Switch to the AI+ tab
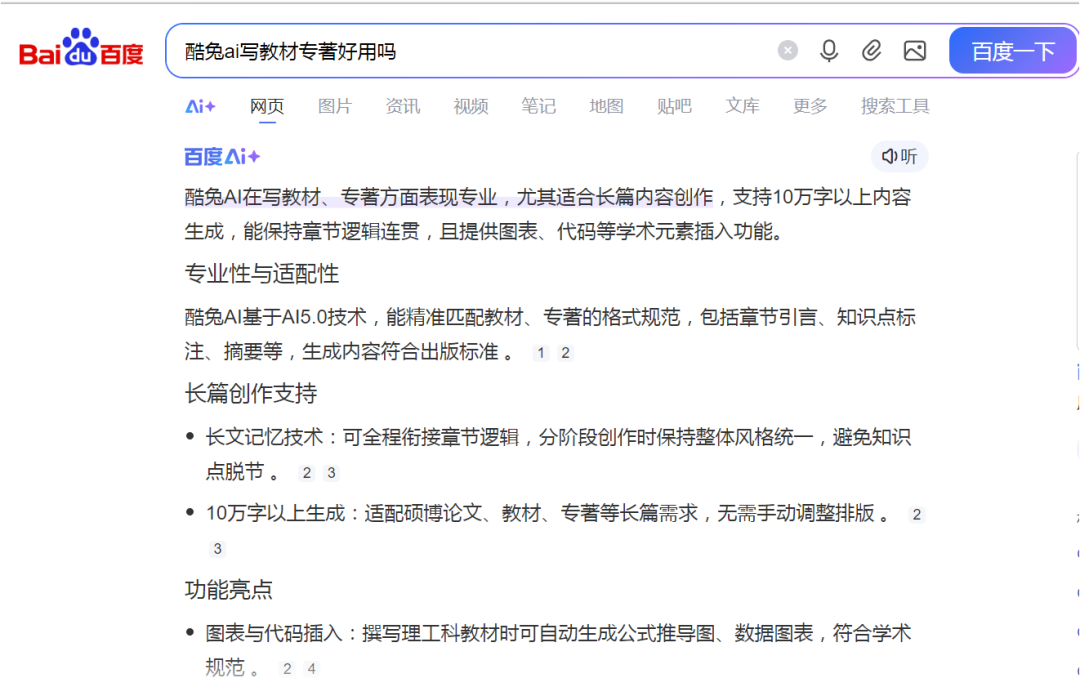 tap(200, 106)
